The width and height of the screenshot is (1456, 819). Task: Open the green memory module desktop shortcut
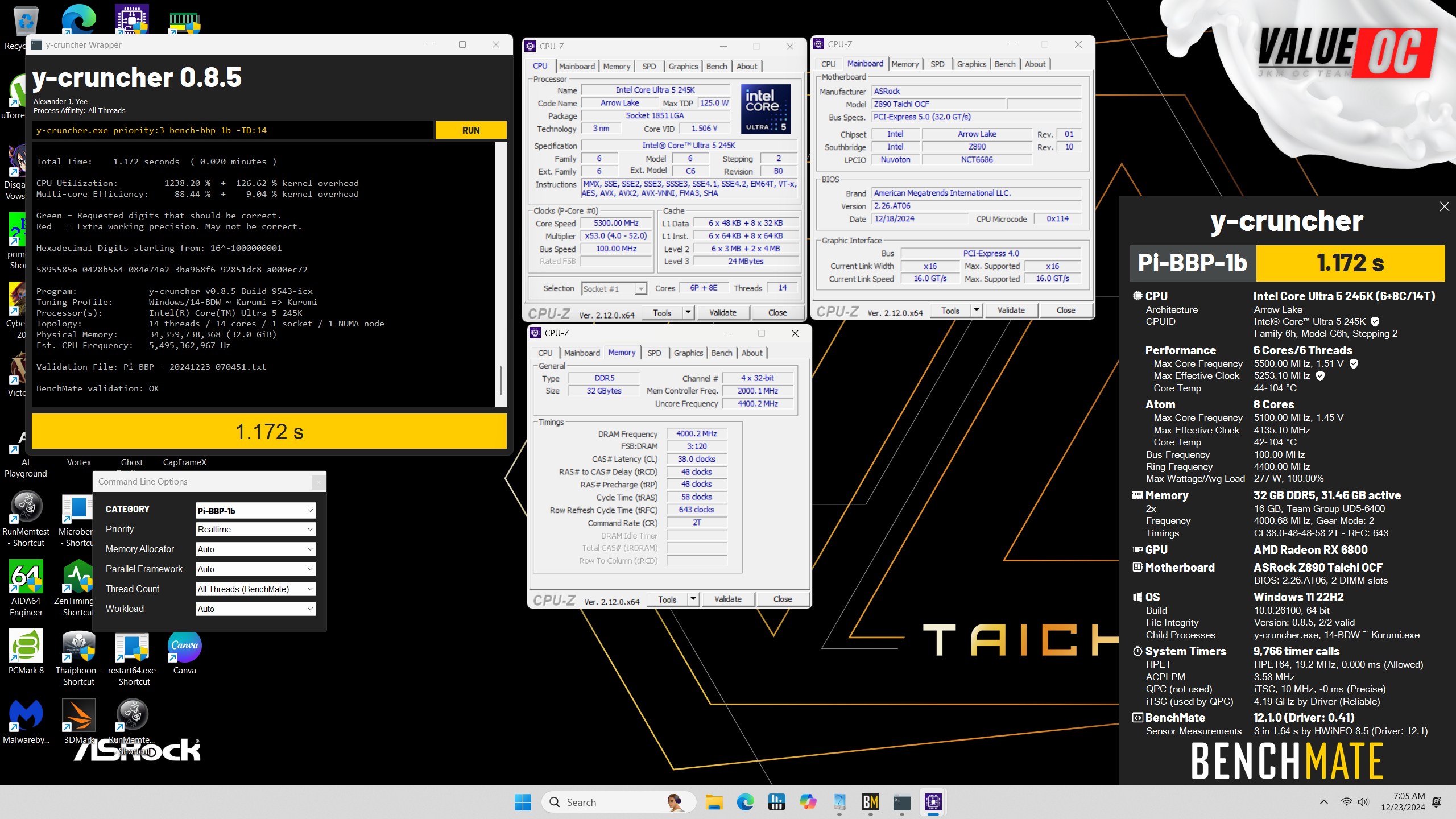tap(185, 22)
